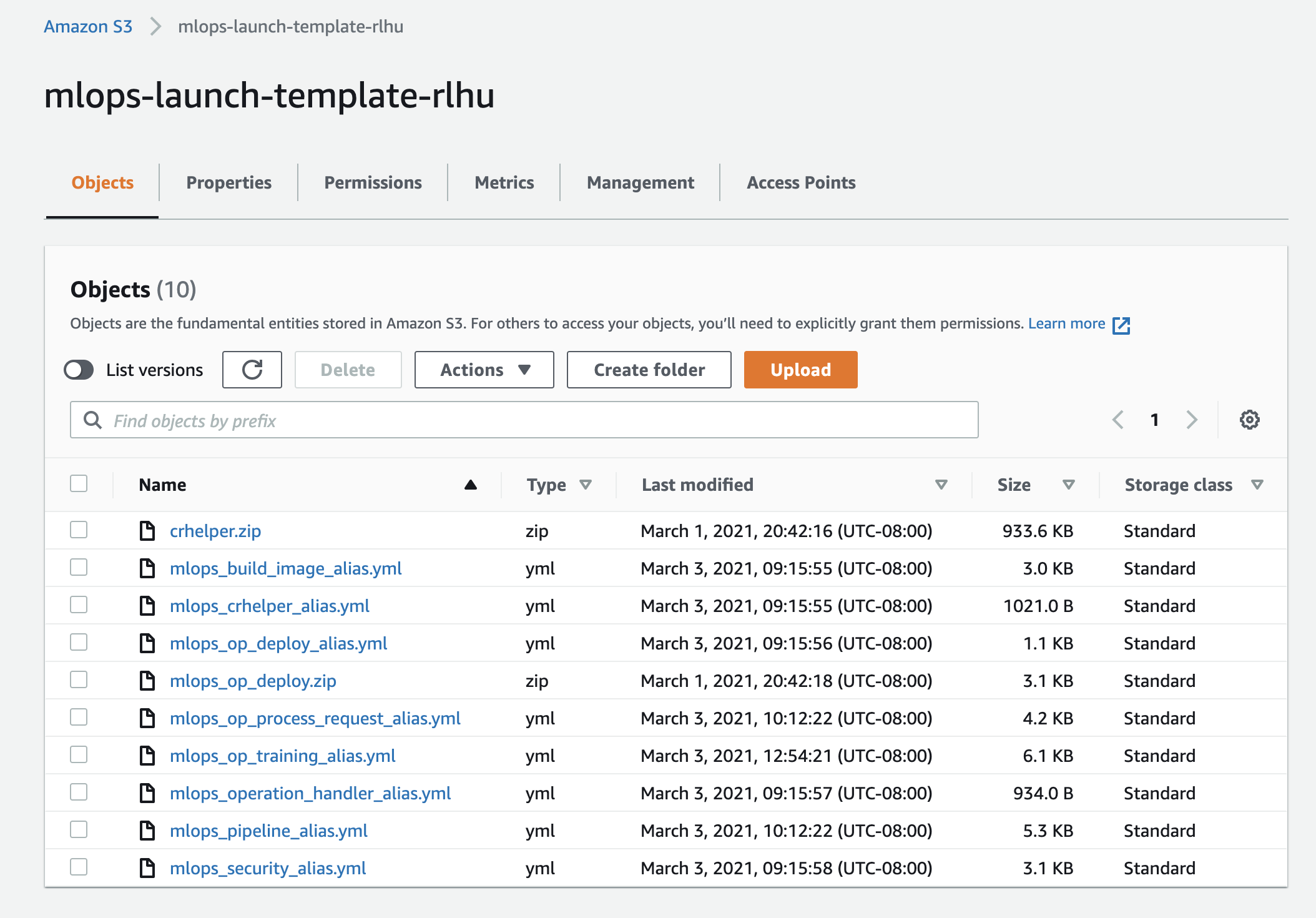Open mlops_pipeline_alias.yml object link
This screenshot has height=918, width=1316.
pos(268,831)
